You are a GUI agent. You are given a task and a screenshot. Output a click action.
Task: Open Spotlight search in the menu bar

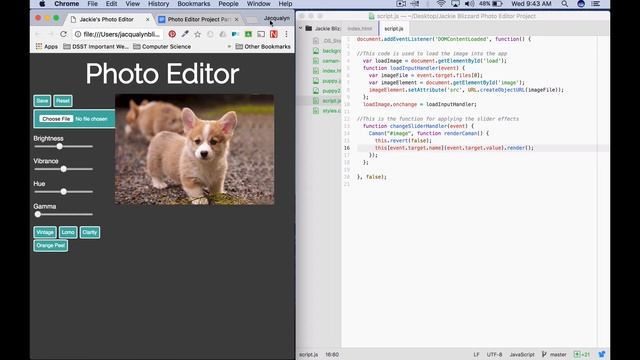(x=564, y=4)
